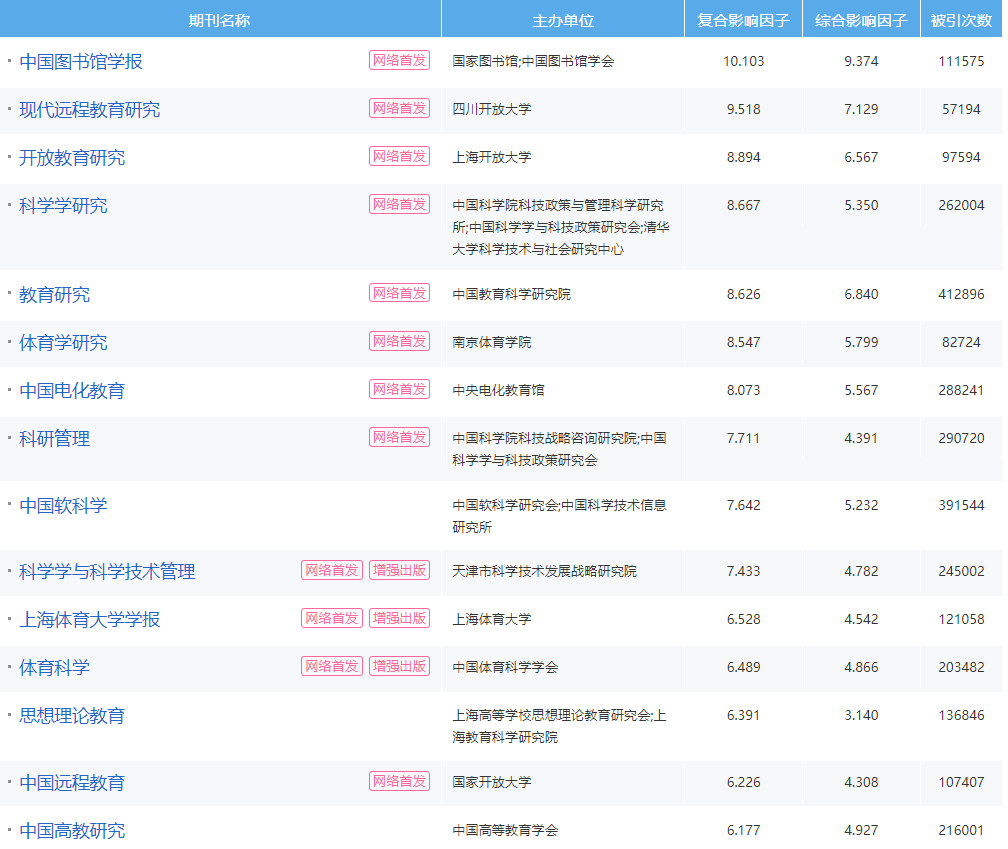Select publisher text 中国体育科学学会
Image resolution: width=1008 pixels, height=849 pixels.
[x=505, y=667]
